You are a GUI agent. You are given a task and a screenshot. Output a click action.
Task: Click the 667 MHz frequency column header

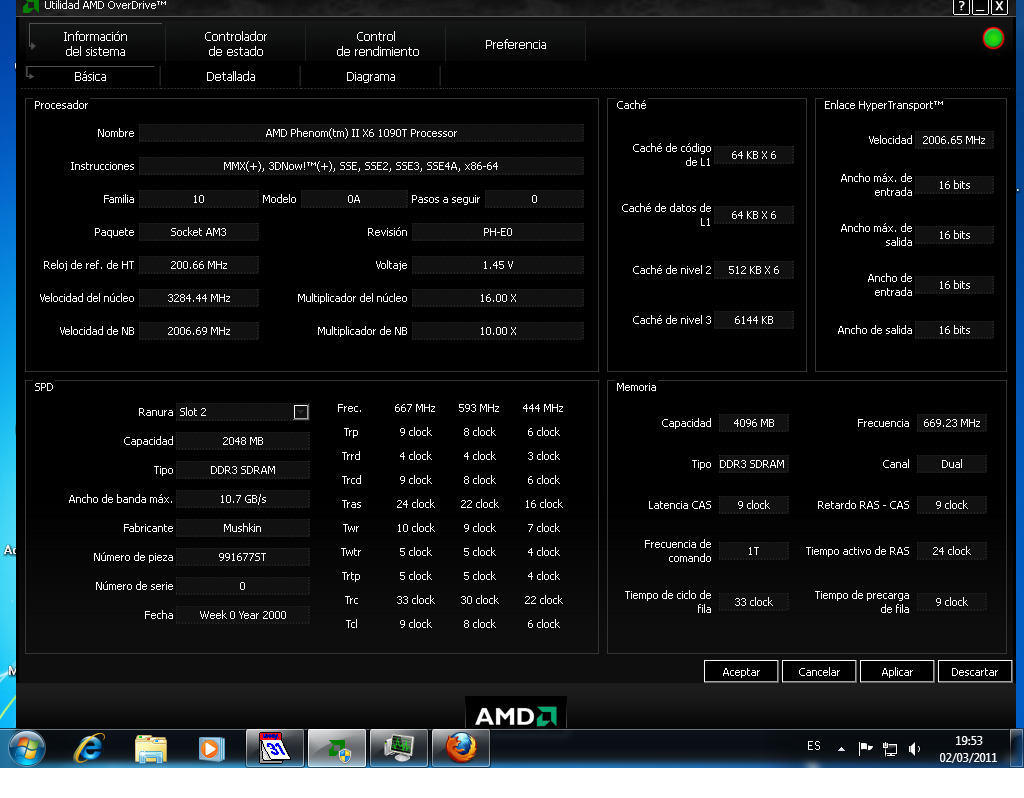tap(415, 408)
